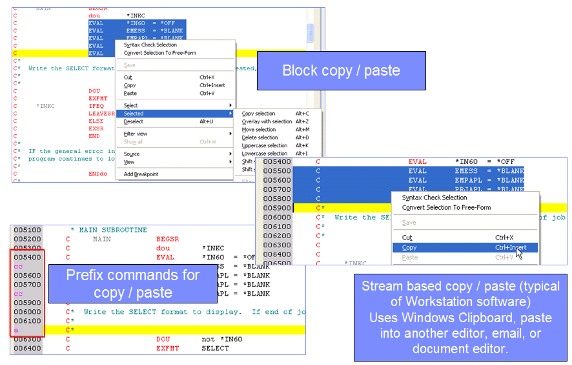Click the 'MAIN SUBROUTINE' comment line
The height and width of the screenshot is (365, 572).
[109, 230]
